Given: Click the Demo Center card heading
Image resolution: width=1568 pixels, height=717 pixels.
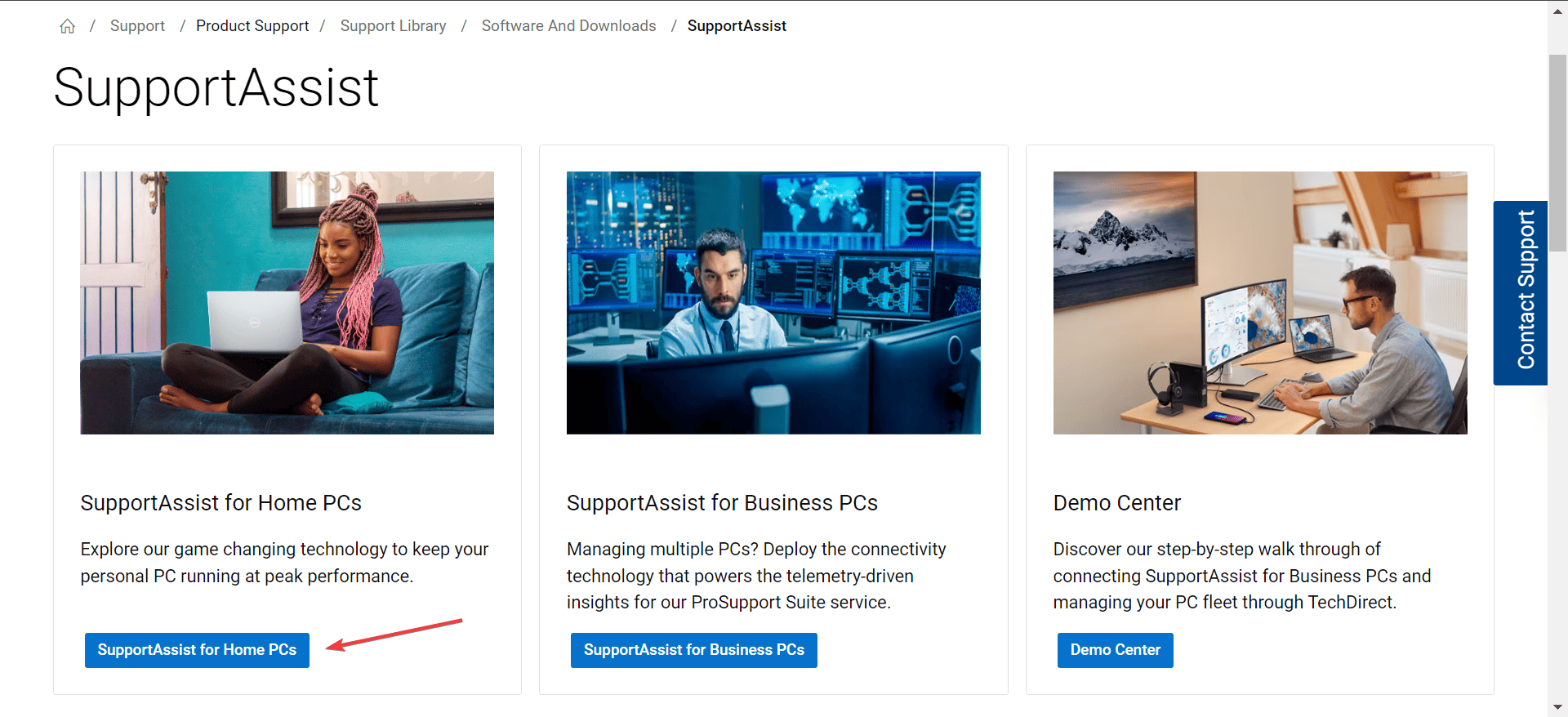Looking at the screenshot, I should point(1116,503).
